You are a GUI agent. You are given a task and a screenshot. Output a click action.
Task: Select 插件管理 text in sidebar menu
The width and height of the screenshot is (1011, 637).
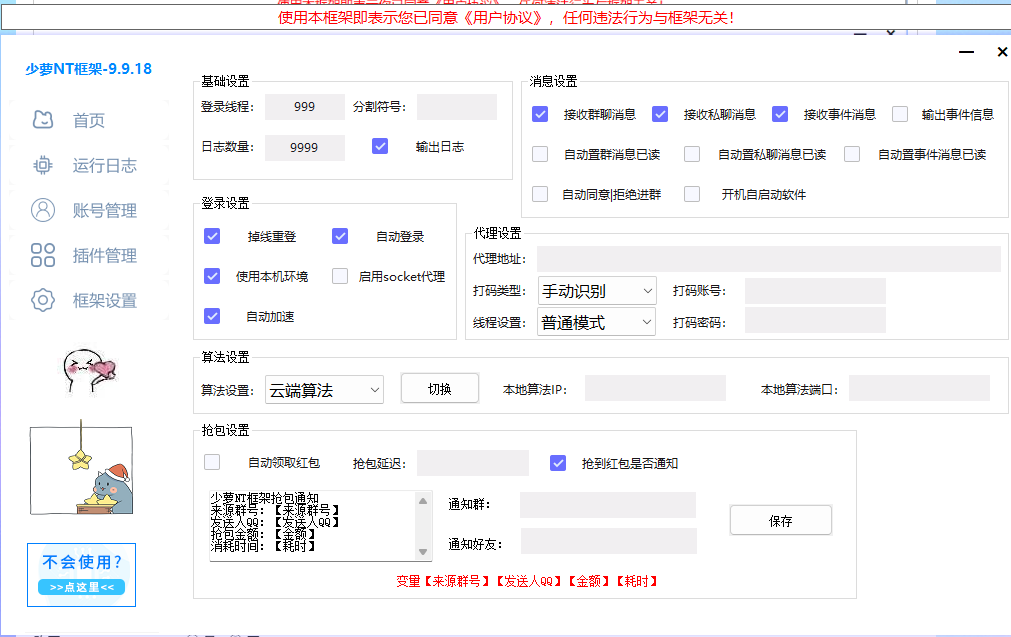coord(105,256)
